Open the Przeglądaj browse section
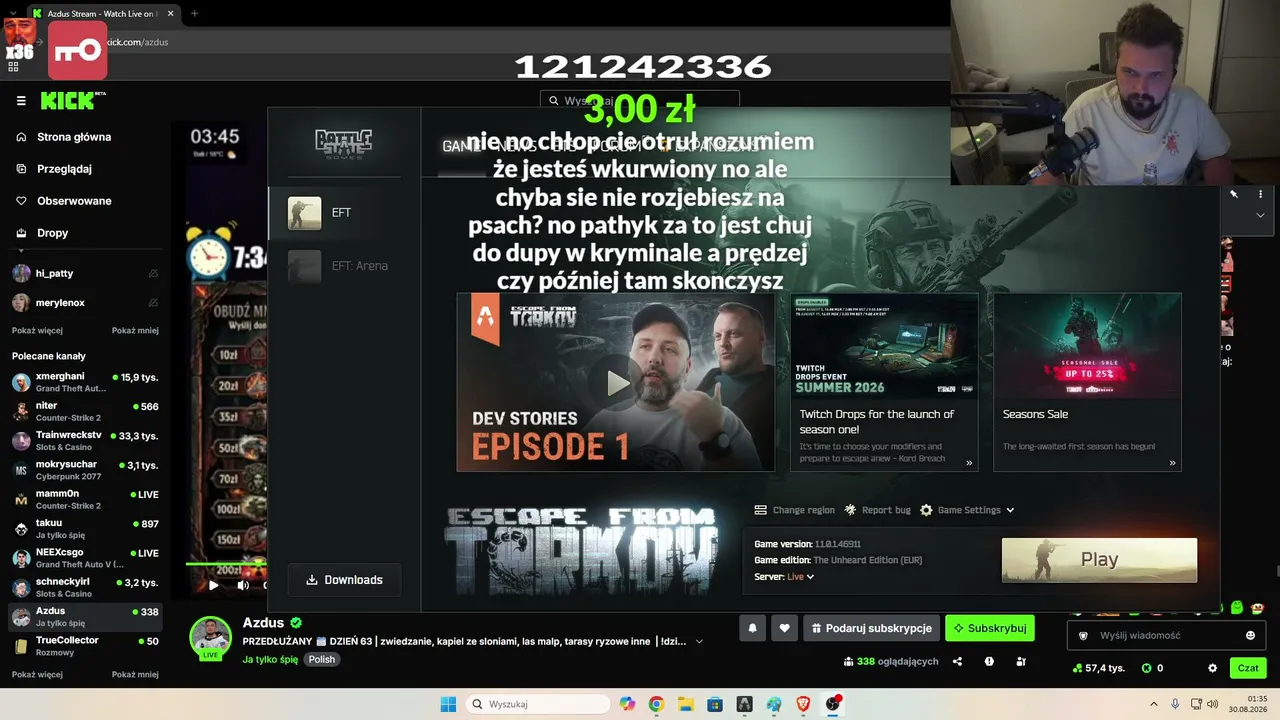Image resolution: width=1280 pixels, height=720 pixels. pyautogui.click(x=64, y=169)
